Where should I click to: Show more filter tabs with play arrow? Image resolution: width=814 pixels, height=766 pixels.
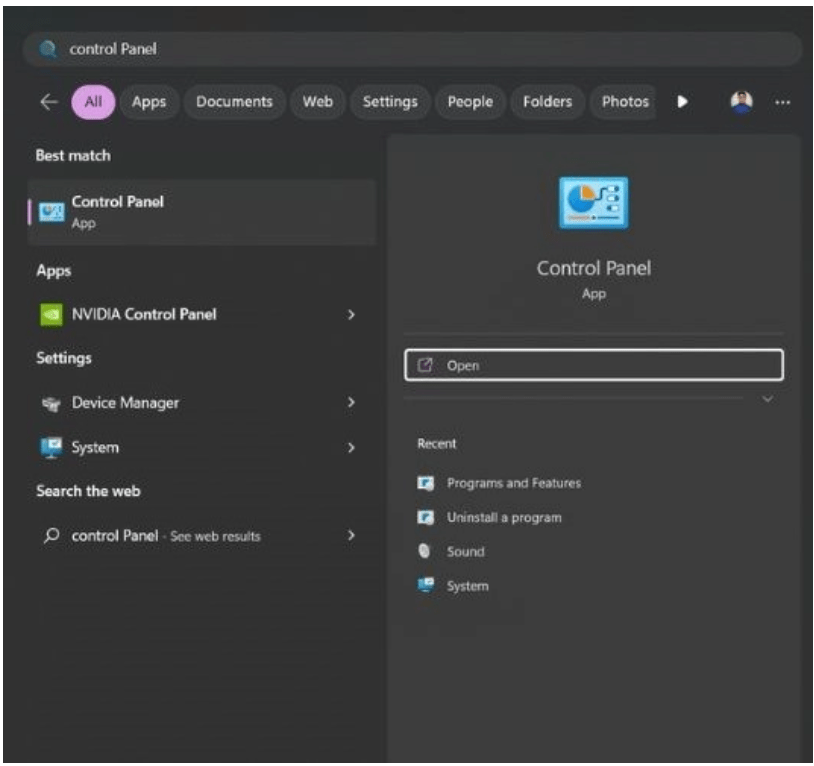tap(683, 102)
